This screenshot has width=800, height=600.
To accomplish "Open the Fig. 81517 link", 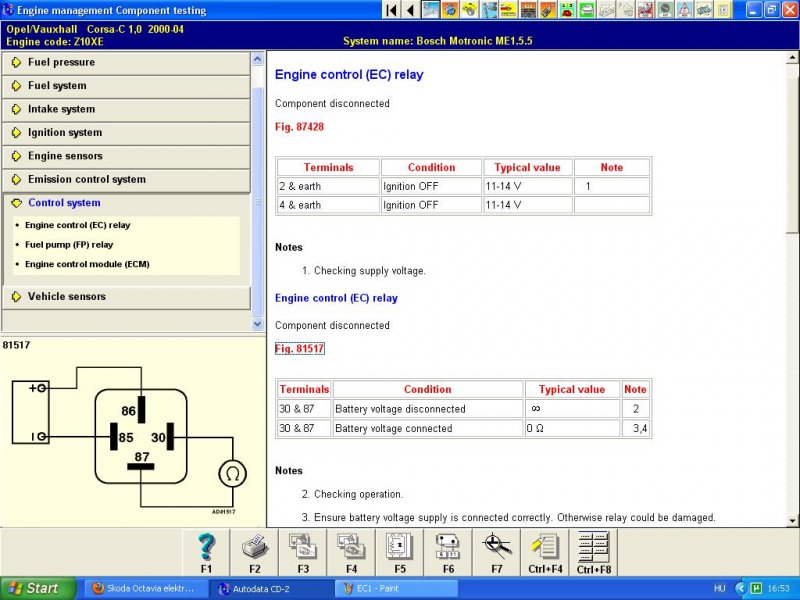I will click(x=299, y=349).
